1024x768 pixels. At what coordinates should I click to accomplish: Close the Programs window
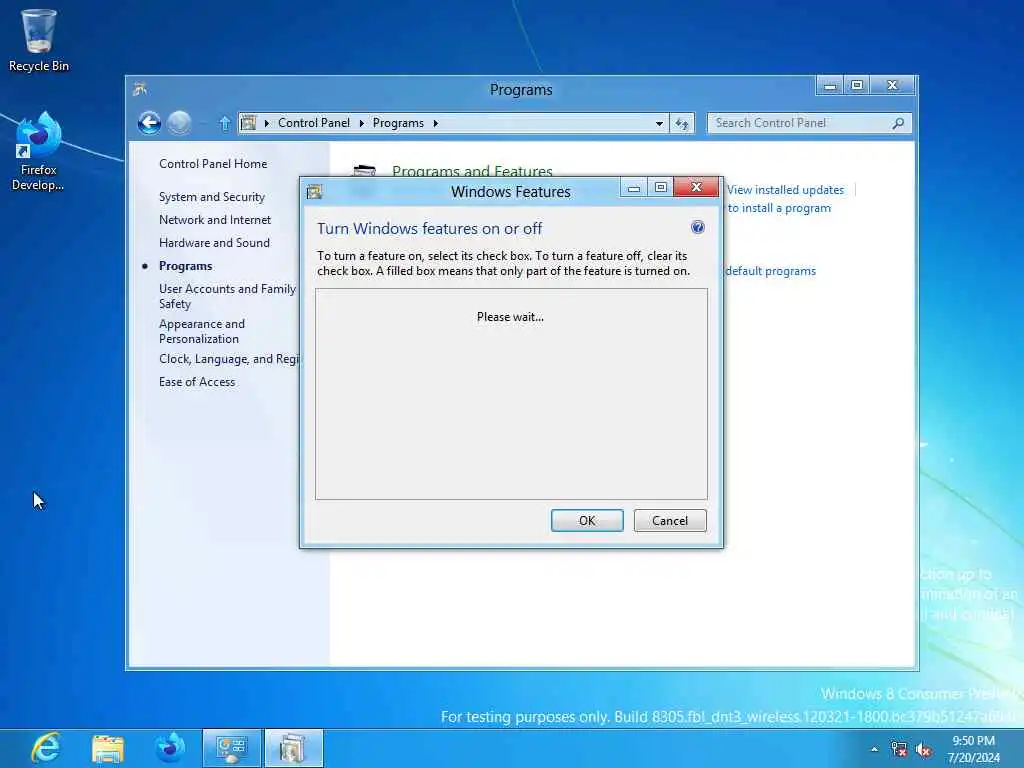tap(893, 86)
